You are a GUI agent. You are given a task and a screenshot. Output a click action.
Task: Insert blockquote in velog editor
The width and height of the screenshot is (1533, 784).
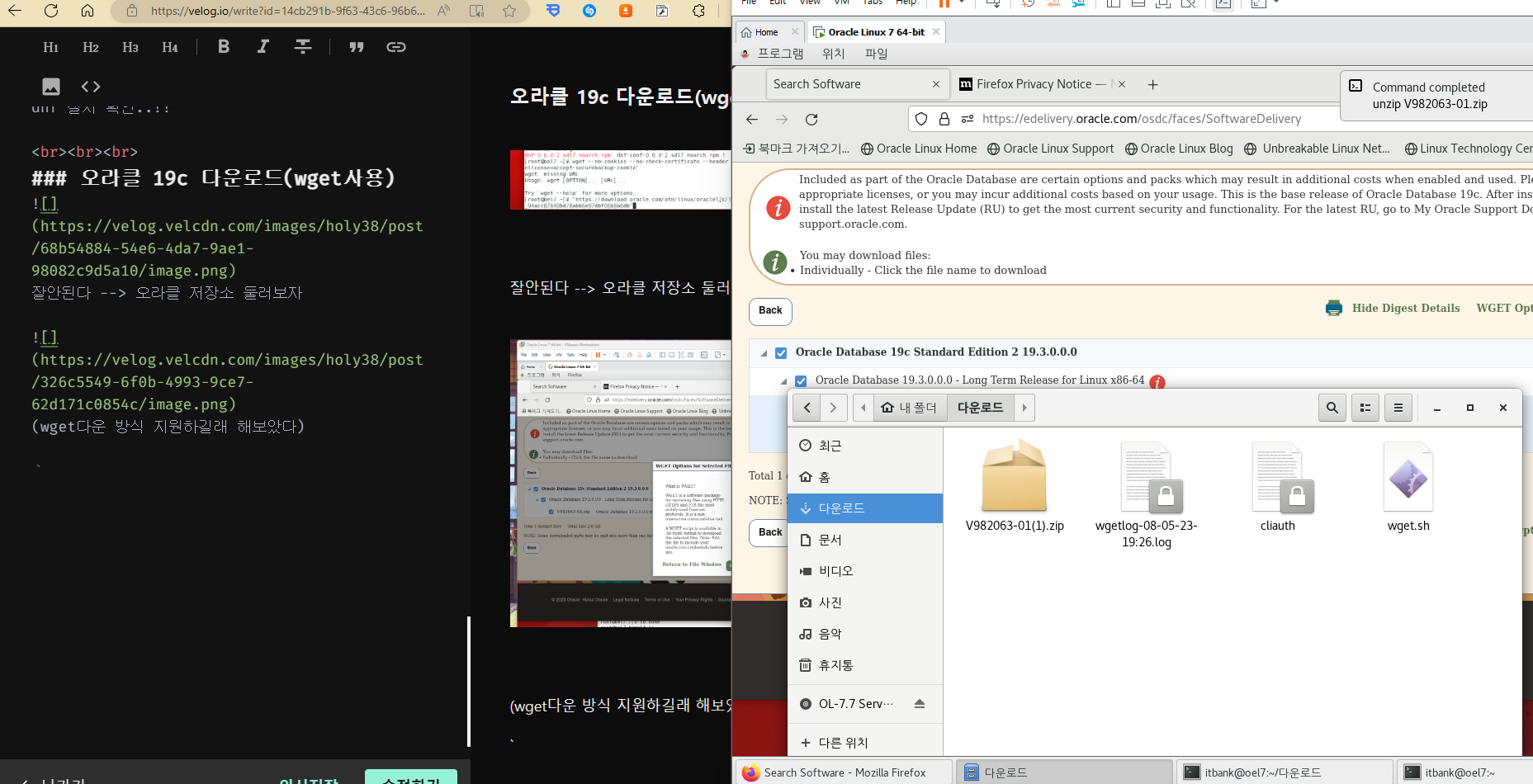(x=357, y=47)
